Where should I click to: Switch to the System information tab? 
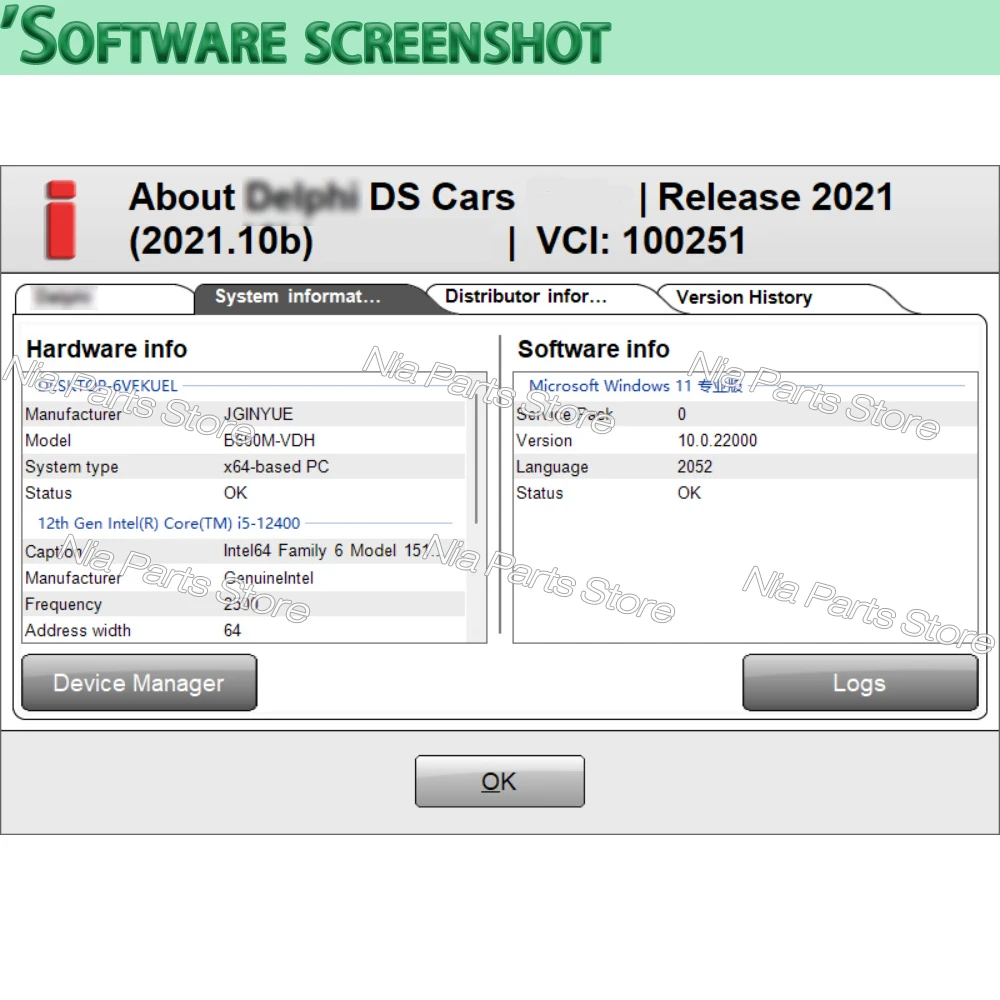(x=310, y=298)
